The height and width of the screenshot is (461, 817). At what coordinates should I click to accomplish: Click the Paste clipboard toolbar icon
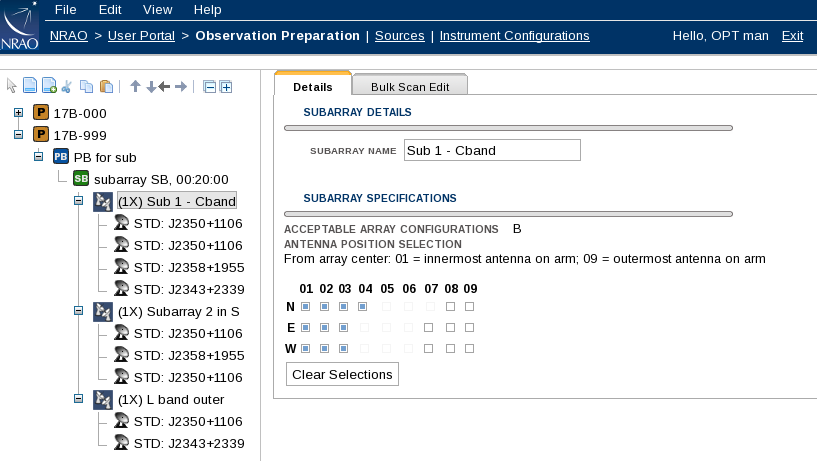(x=106, y=87)
